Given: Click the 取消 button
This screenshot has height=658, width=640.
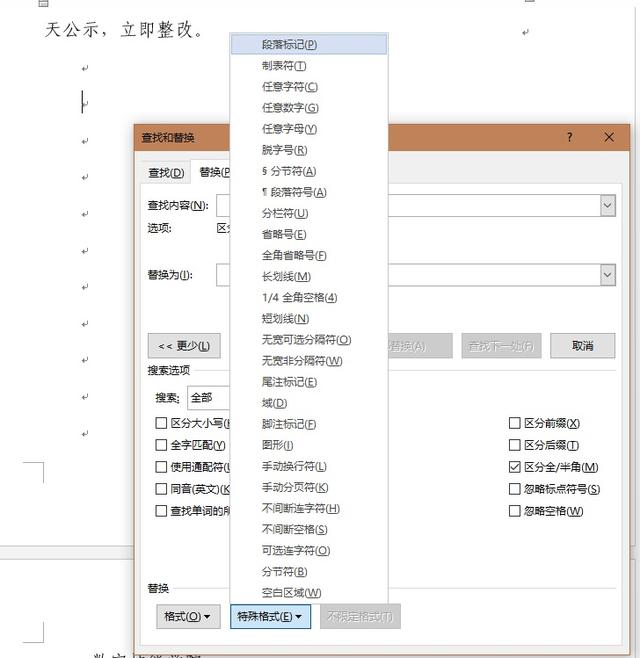Looking at the screenshot, I should tap(583, 346).
